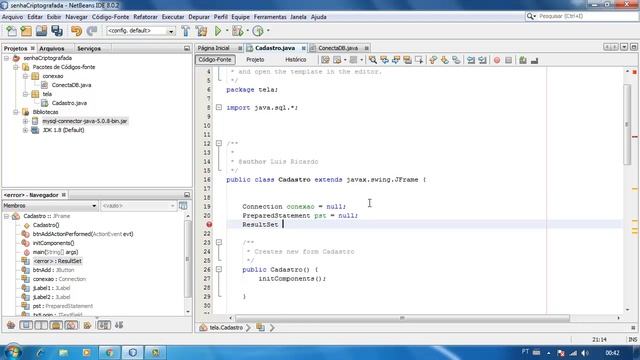Click the Projeto view button
The image size is (640, 360).
[255, 60]
